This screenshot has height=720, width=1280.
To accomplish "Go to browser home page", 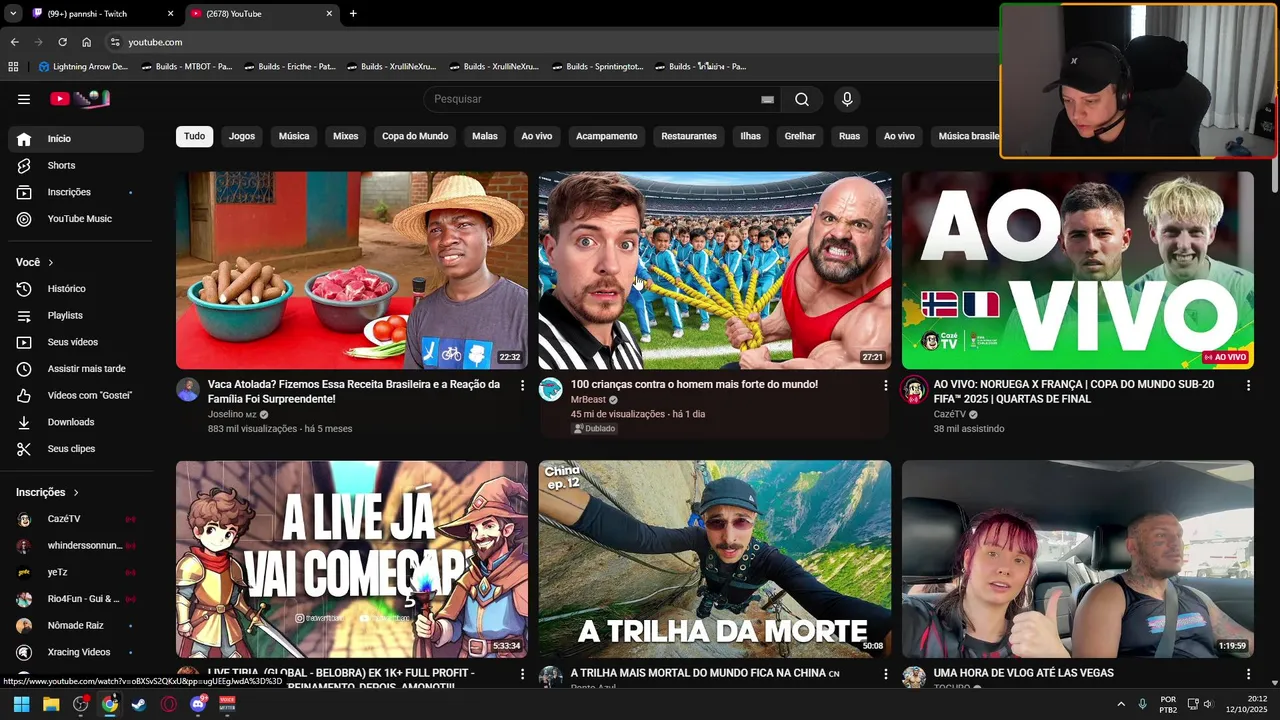I will click(x=86, y=42).
